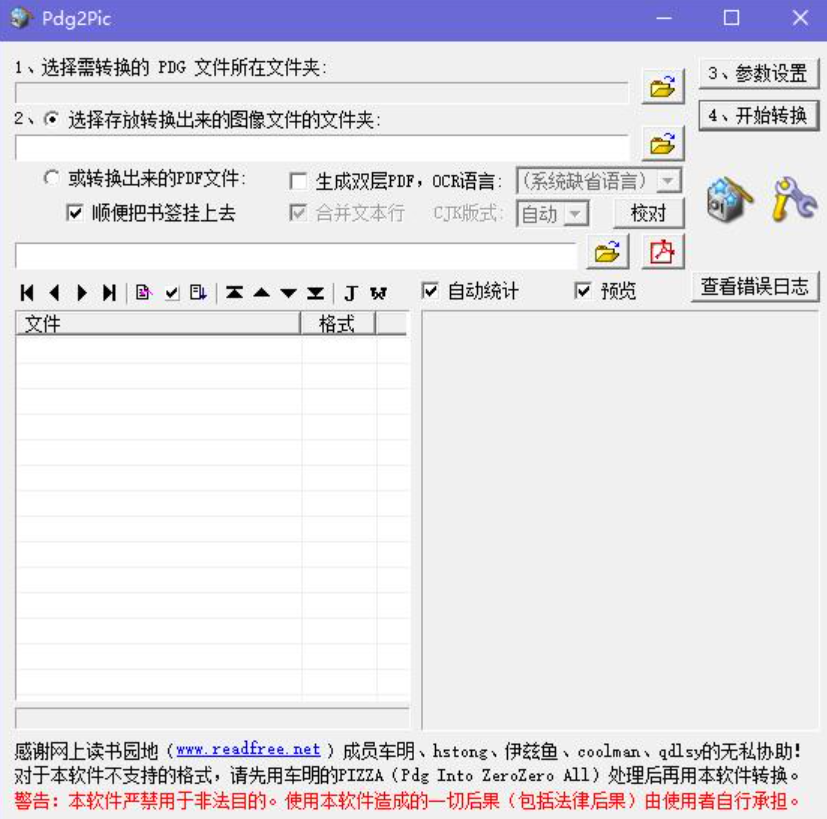Click the 文件 column header
827x819 pixels.
[158, 323]
